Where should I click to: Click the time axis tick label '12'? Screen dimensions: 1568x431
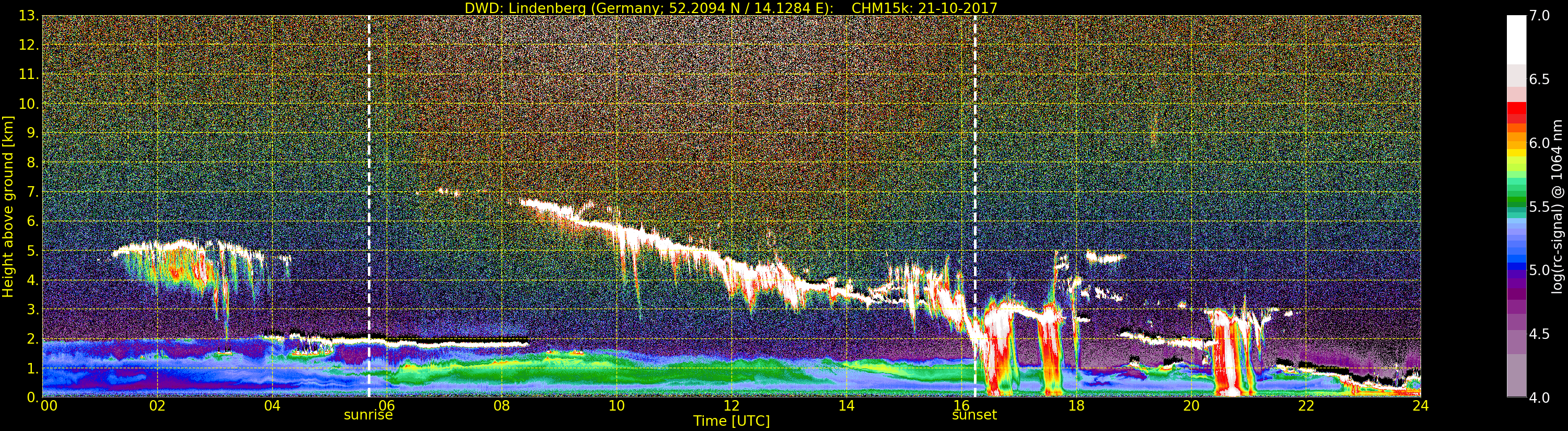tap(731, 406)
